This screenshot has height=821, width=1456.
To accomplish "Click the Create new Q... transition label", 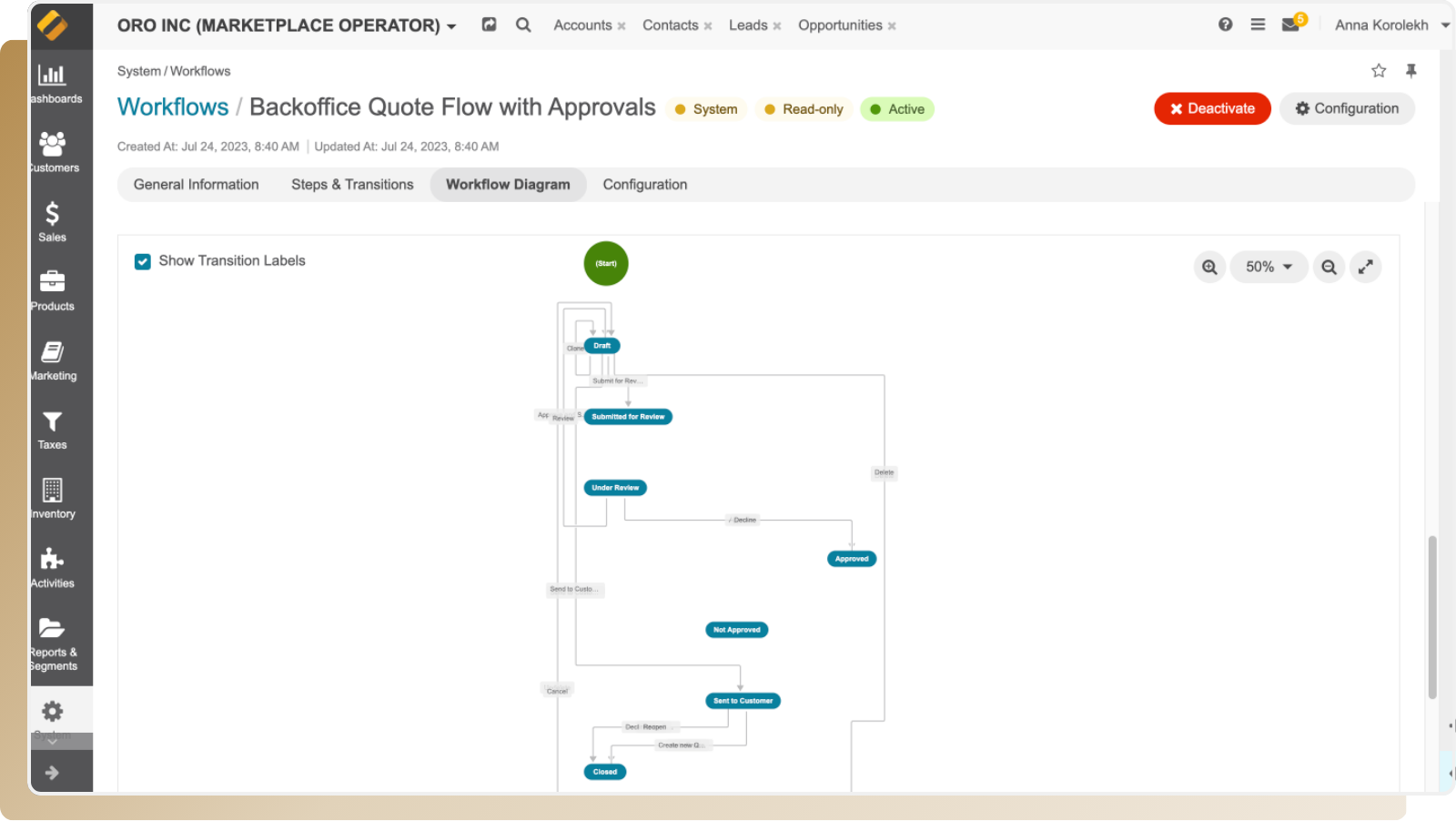I will tap(682, 745).
